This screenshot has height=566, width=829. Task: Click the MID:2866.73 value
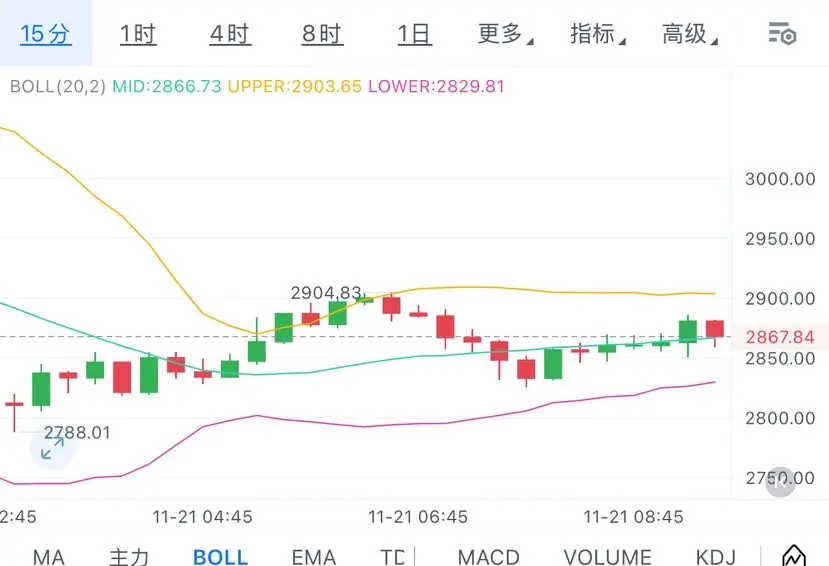167,86
